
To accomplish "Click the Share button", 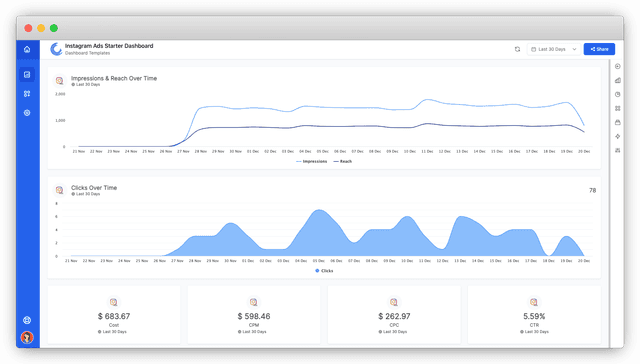I will coord(599,49).
